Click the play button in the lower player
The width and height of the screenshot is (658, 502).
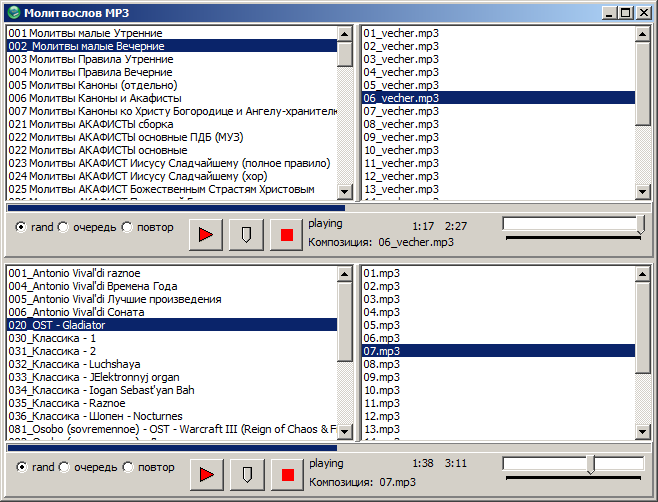[206, 474]
